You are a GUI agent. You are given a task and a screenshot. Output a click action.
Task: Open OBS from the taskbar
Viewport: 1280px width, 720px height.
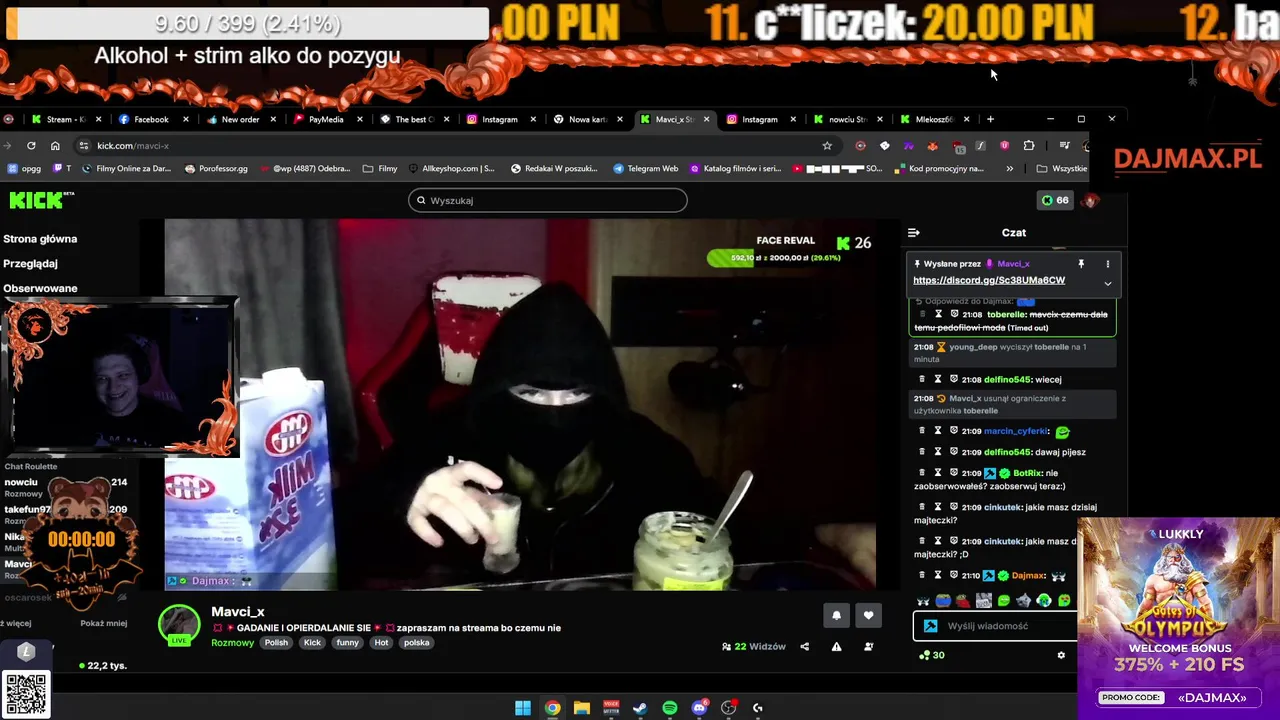pyautogui.click(x=729, y=708)
